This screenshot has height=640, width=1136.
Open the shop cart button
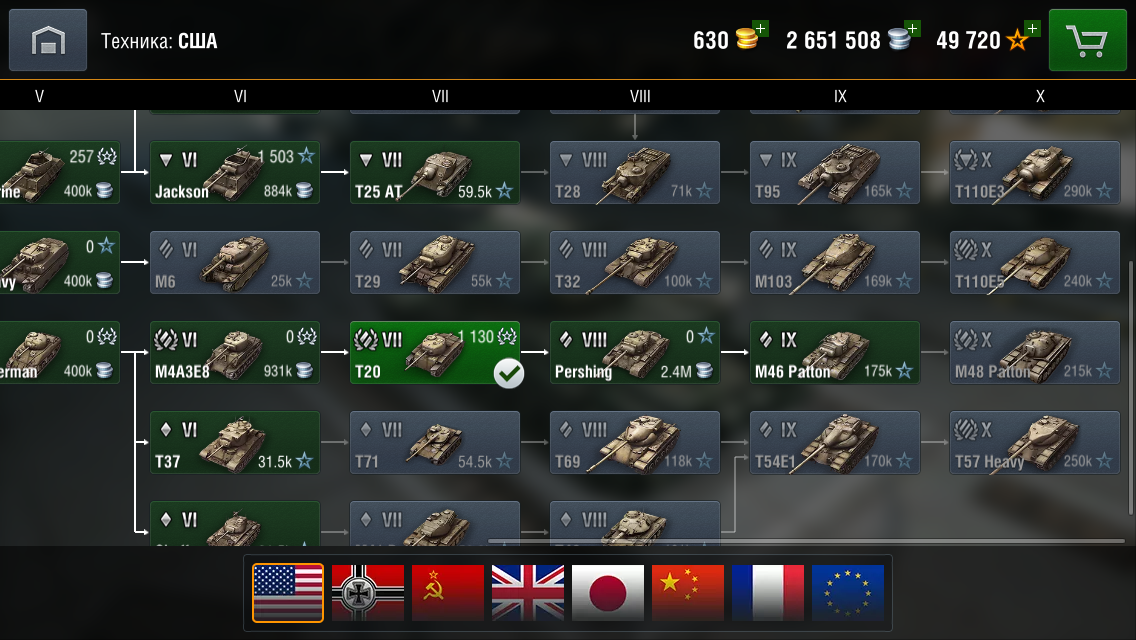[1087, 40]
